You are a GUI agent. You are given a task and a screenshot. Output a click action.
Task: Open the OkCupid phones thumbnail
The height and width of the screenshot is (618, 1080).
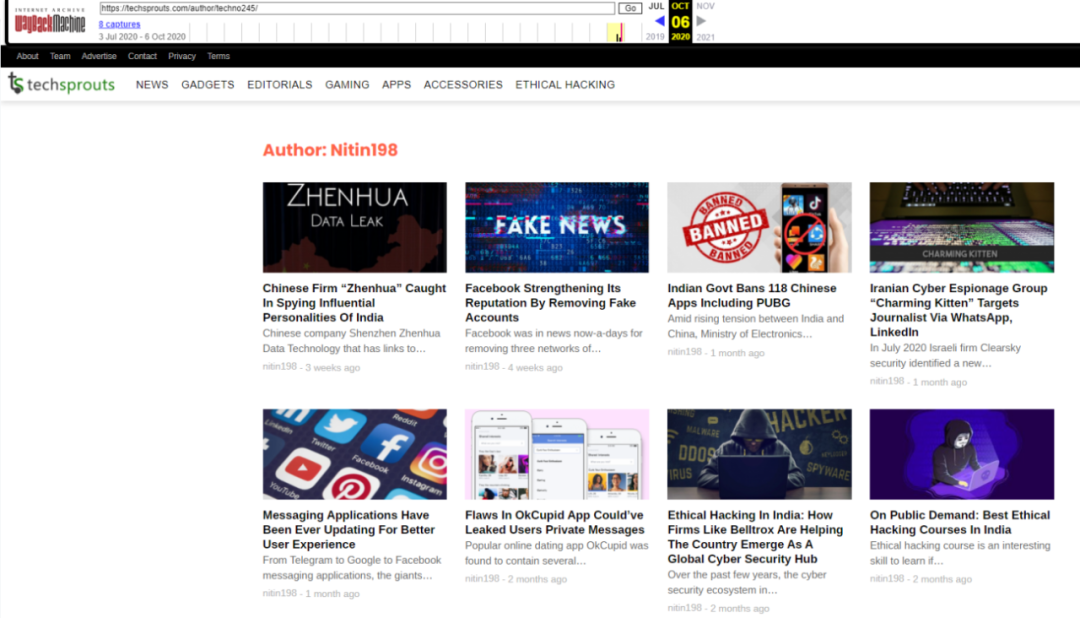(x=557, y=454)
